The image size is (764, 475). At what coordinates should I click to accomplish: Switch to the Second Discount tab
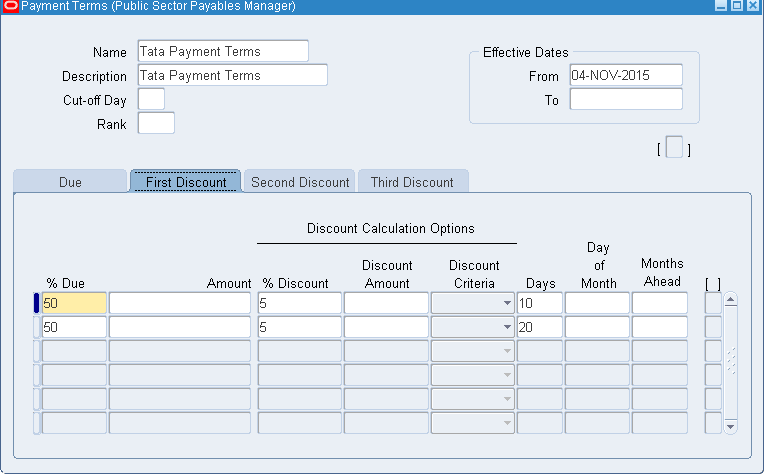click(x=300, y=182)
